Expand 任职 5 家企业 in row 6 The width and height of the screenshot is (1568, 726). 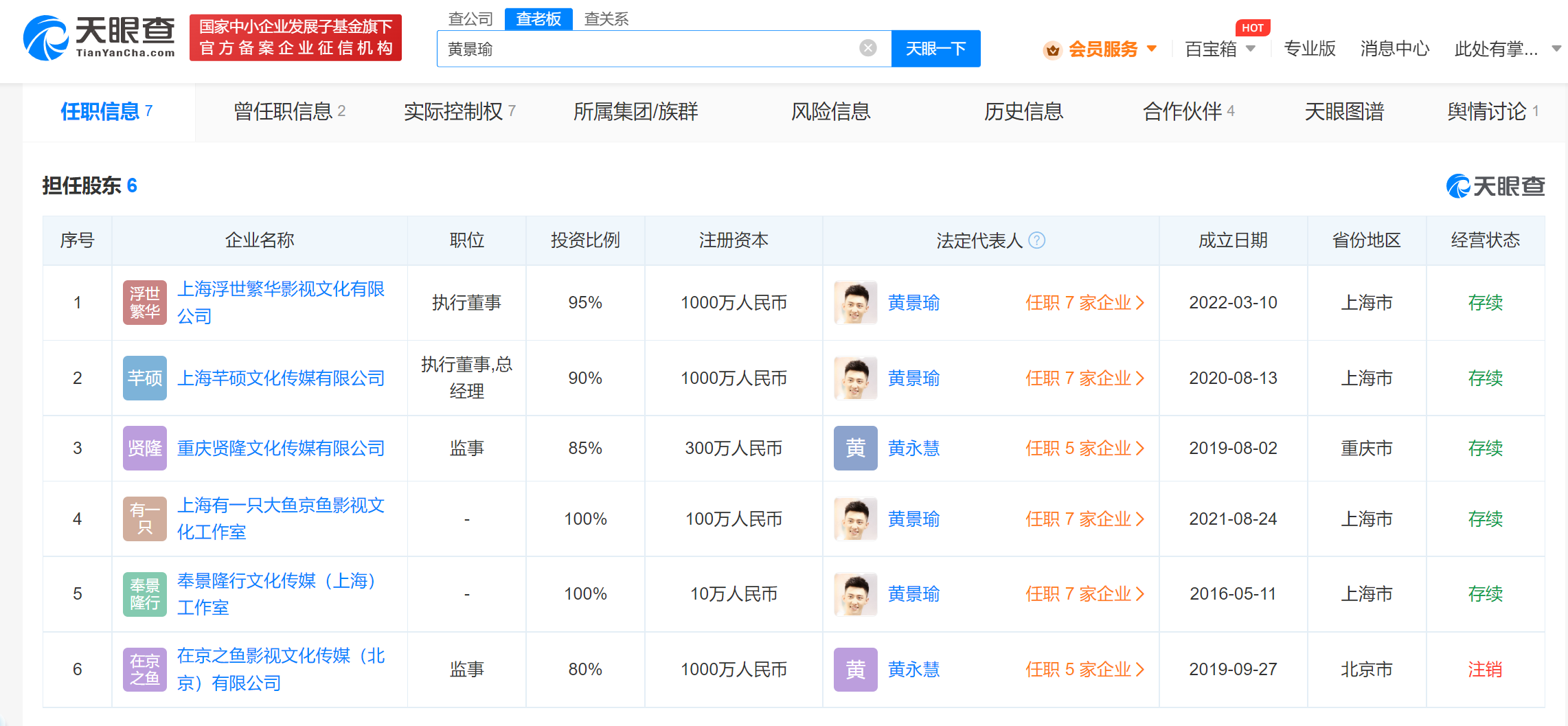coord(1085,670)
